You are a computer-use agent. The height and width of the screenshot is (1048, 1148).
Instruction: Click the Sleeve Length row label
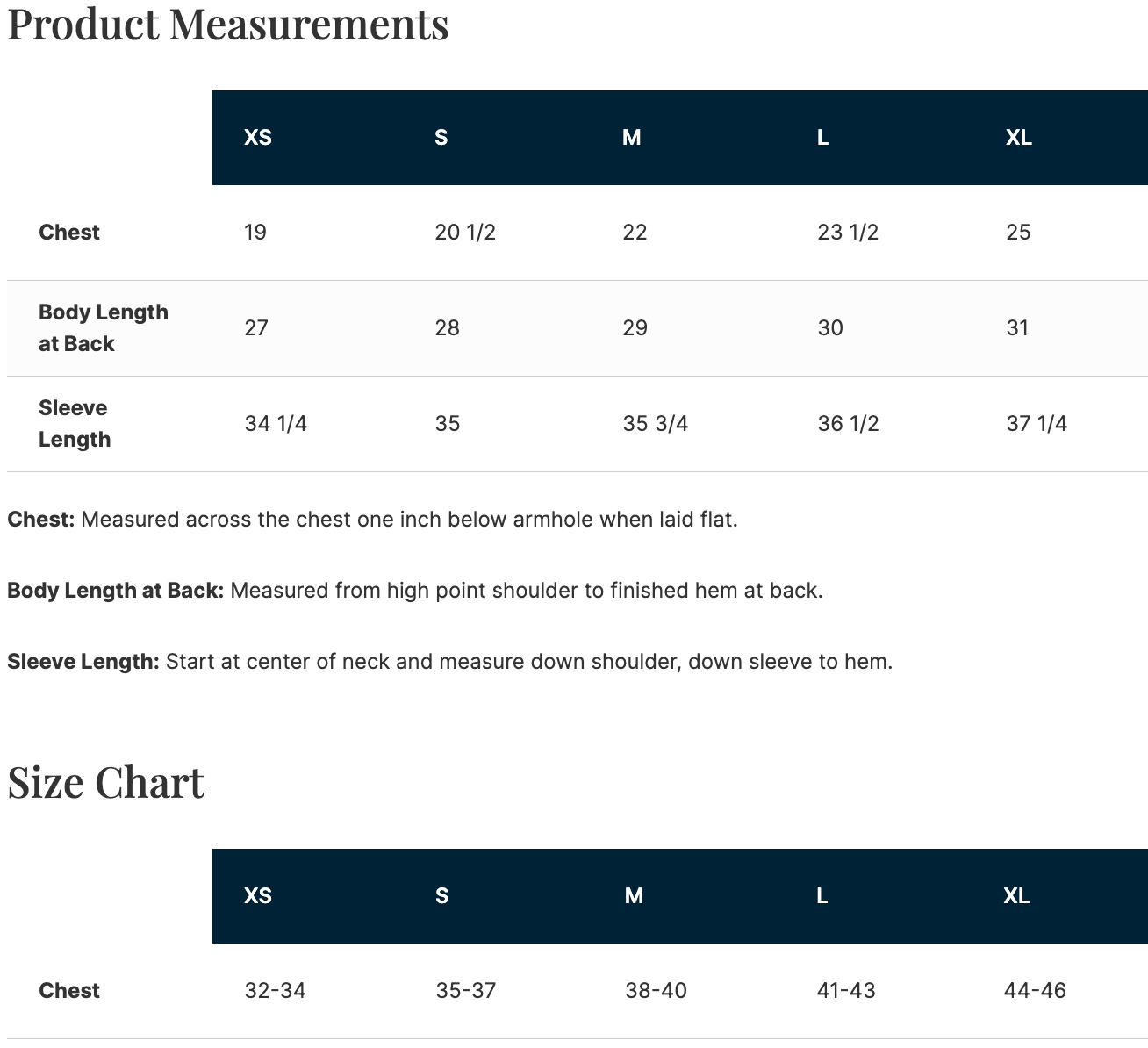[x=75, y=424]
